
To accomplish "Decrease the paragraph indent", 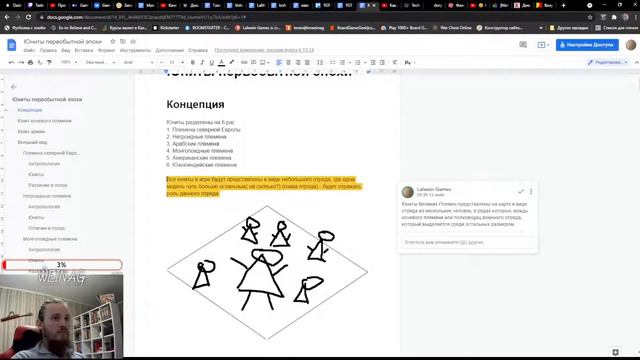I will pyautogui.click(x=373, y=62).
